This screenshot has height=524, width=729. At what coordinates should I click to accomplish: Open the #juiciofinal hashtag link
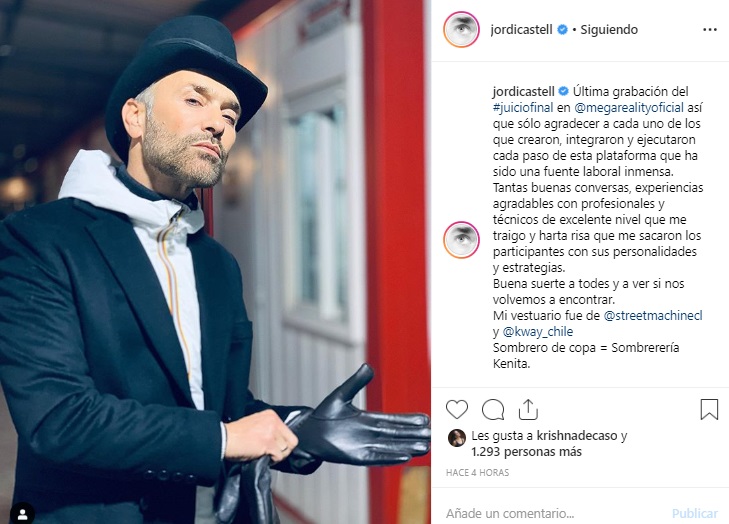(x=523, y=107)
